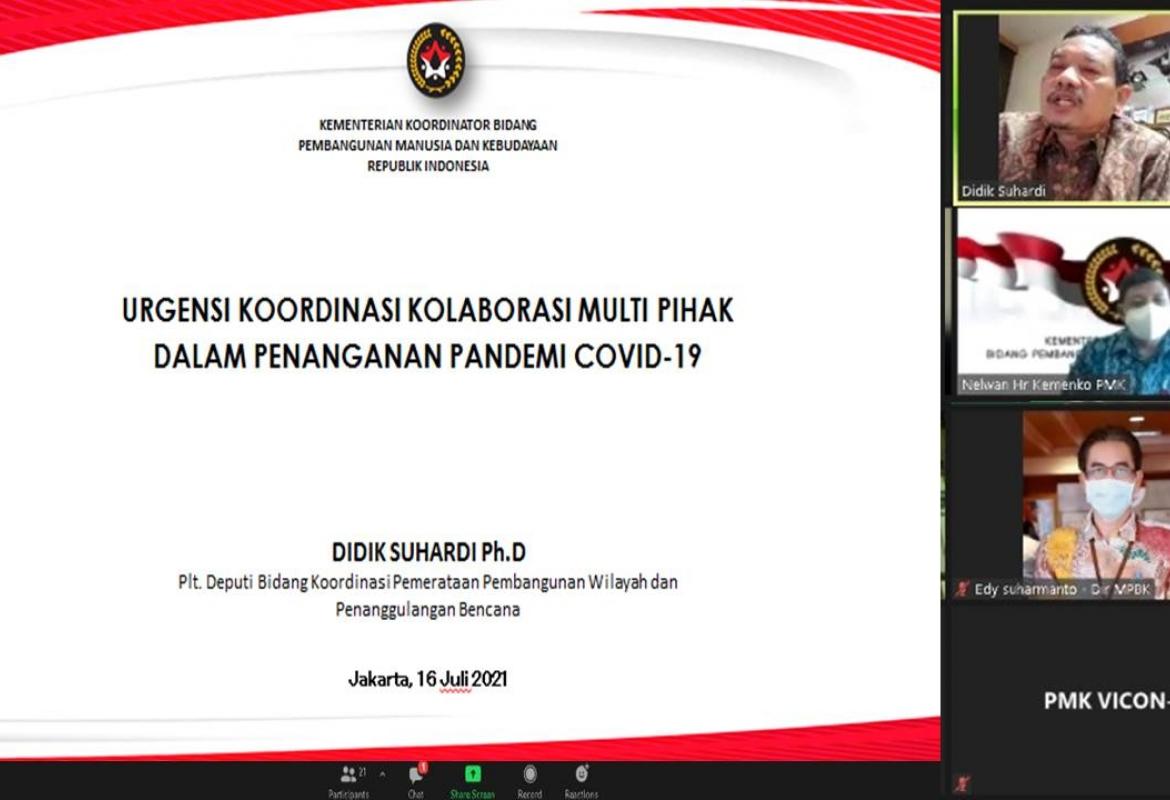Click the Didik Suhardi name label
Viewport: 1170px width, 800px height.
pos(1003,191)
